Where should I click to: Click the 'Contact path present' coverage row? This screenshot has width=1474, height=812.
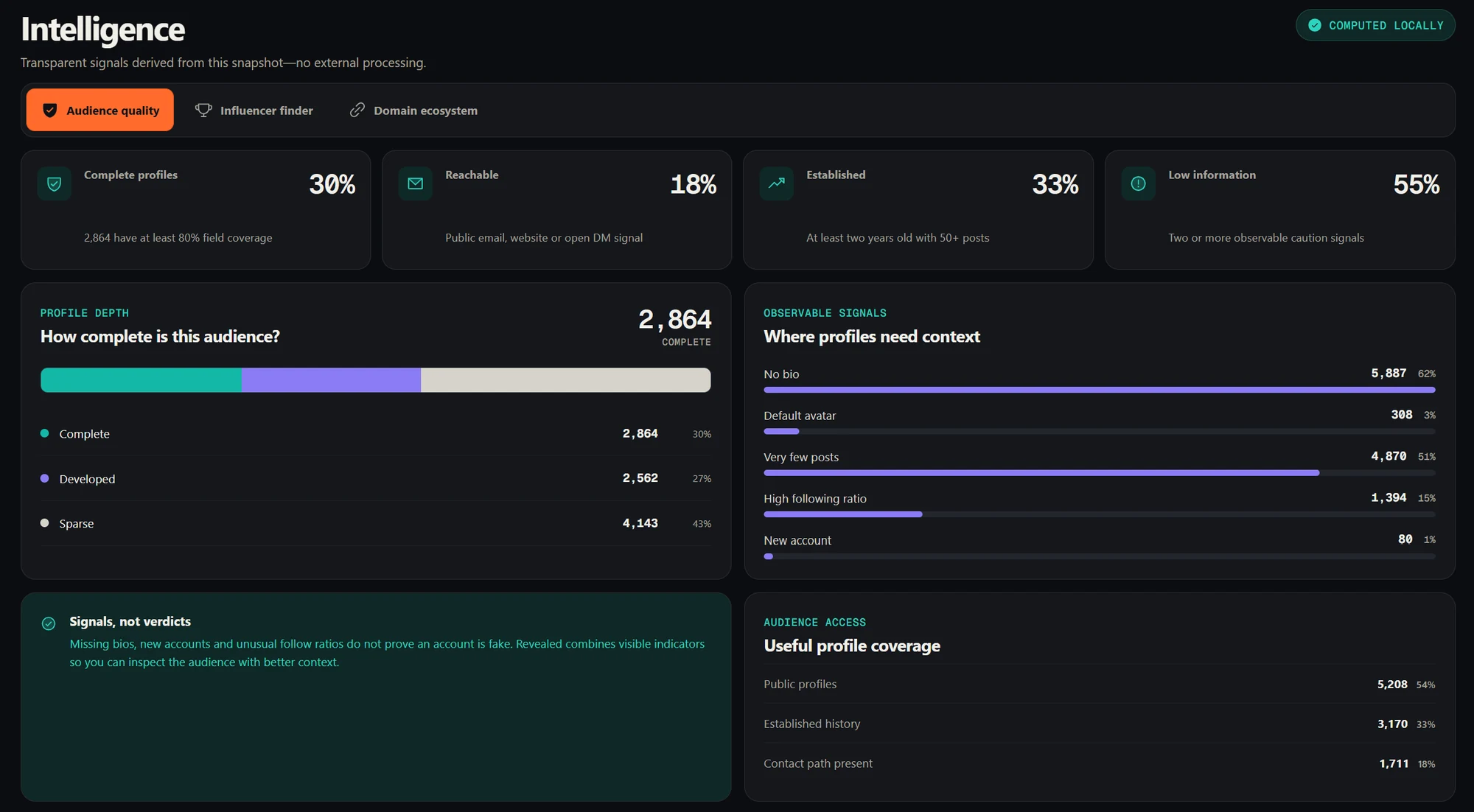1100,764
